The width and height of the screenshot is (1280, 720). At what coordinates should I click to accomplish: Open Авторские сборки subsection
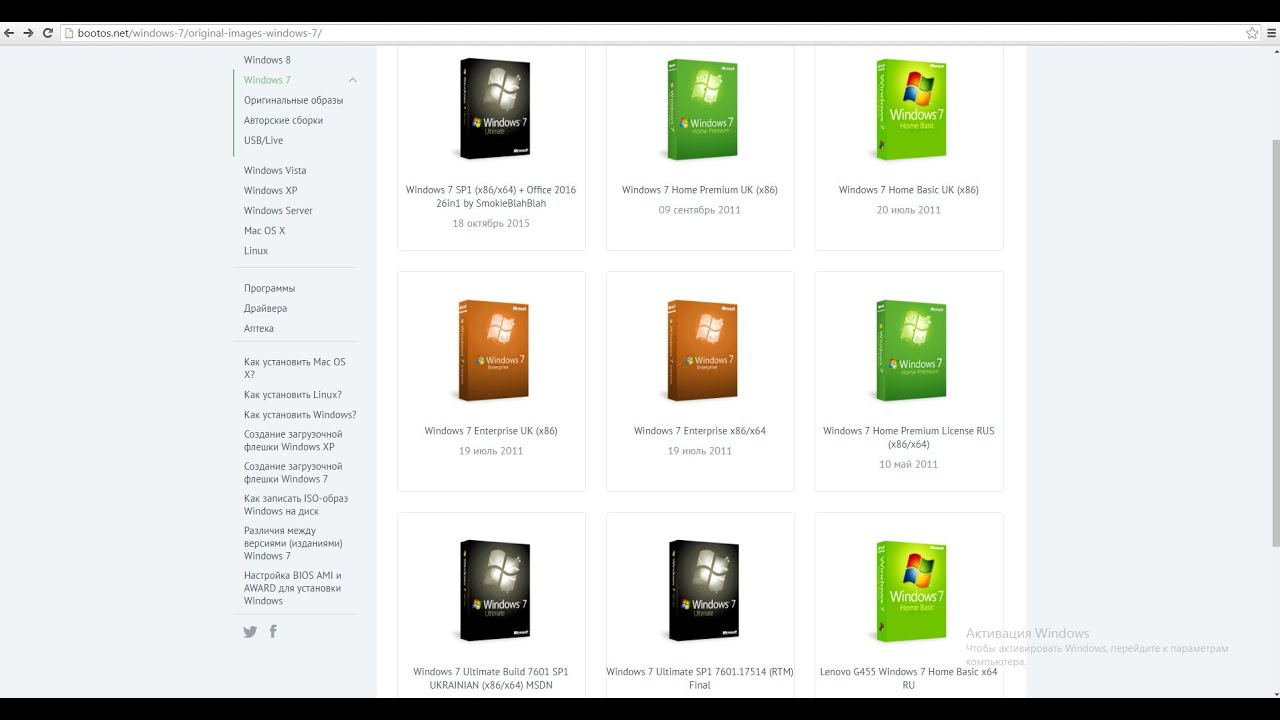coord(283,120)
